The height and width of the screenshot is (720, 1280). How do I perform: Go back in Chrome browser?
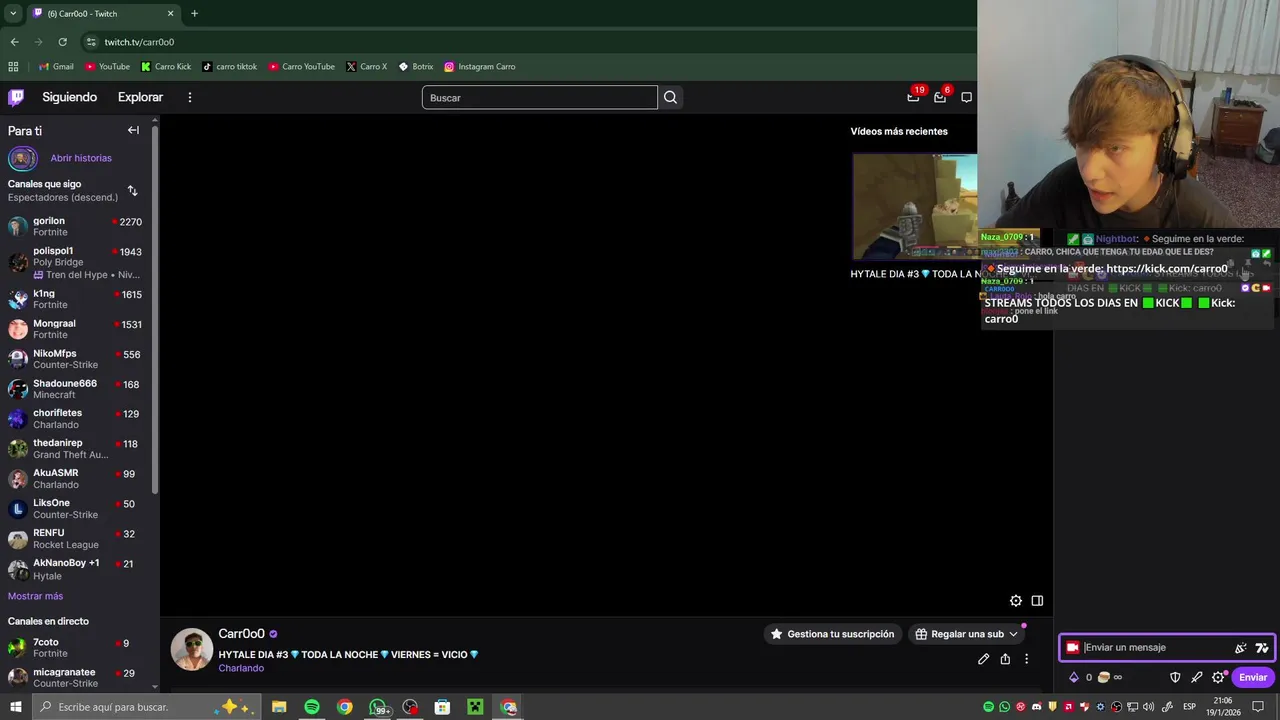click(14, 42)
